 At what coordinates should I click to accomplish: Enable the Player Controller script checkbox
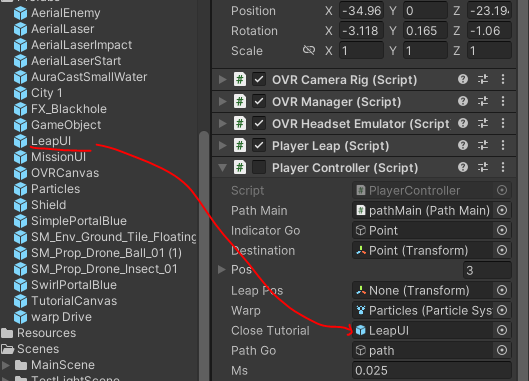[259, 167]
